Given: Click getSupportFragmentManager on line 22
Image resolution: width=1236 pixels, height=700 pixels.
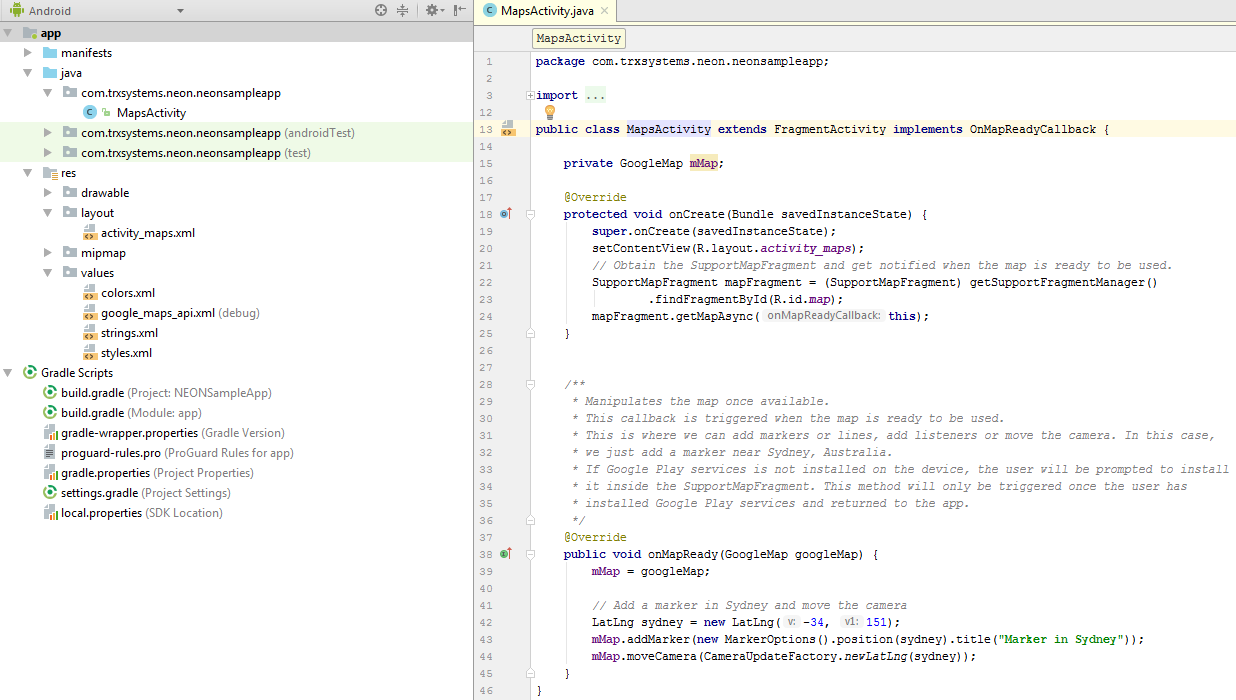Looking at the screenshot, I should click(1058, 282).
